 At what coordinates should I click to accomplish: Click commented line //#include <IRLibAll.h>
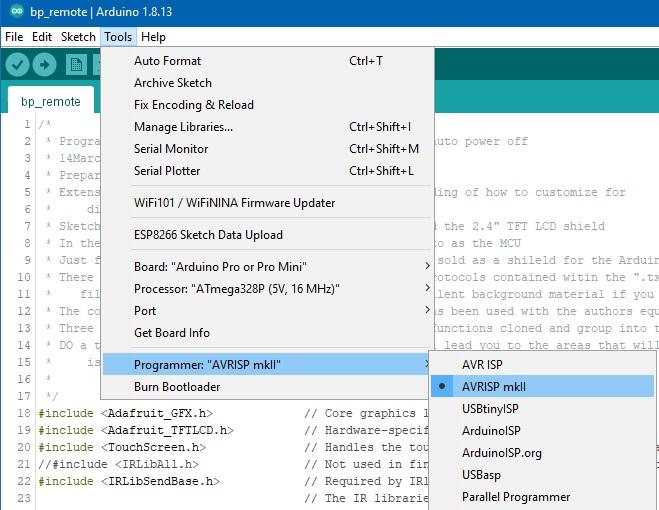click(x=119, y=464)
